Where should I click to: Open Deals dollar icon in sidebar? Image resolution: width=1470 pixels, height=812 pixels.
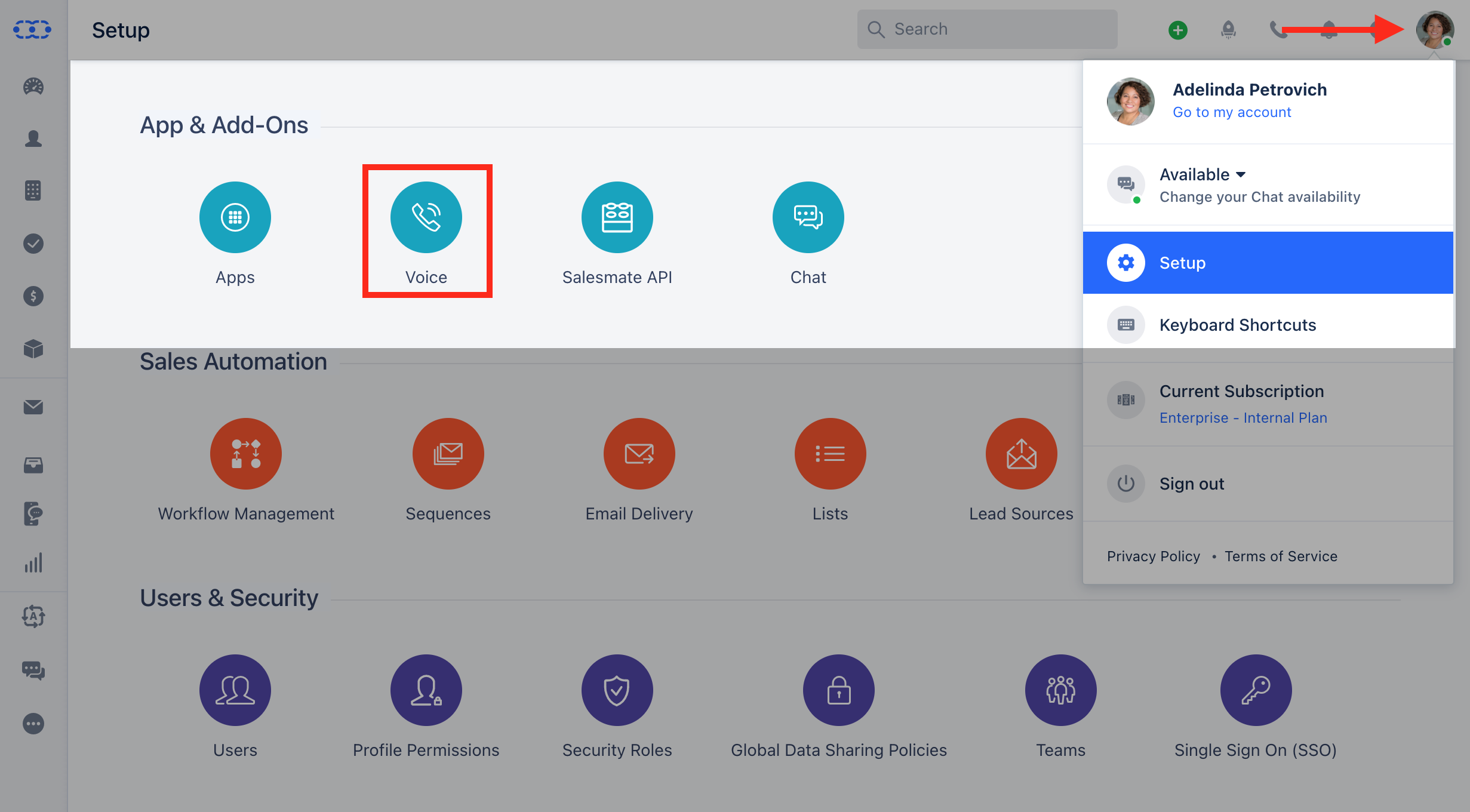[x=33, y=296]
